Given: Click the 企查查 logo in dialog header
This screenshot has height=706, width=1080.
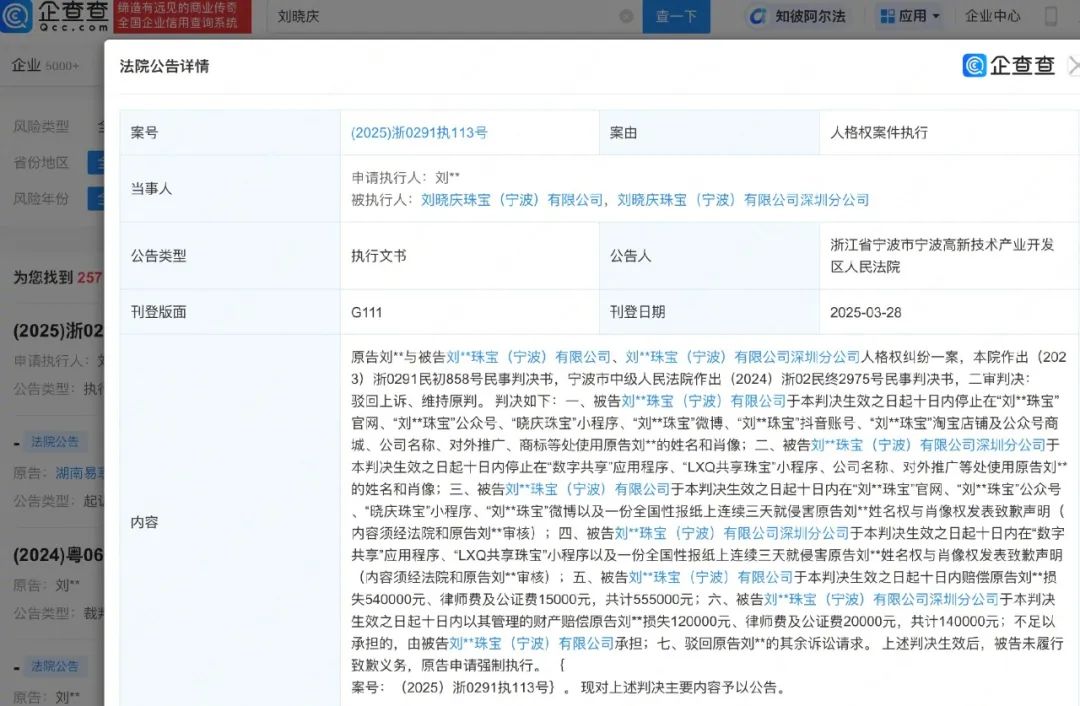Looking at the screenshot, I should click(x=1009, y=66).
